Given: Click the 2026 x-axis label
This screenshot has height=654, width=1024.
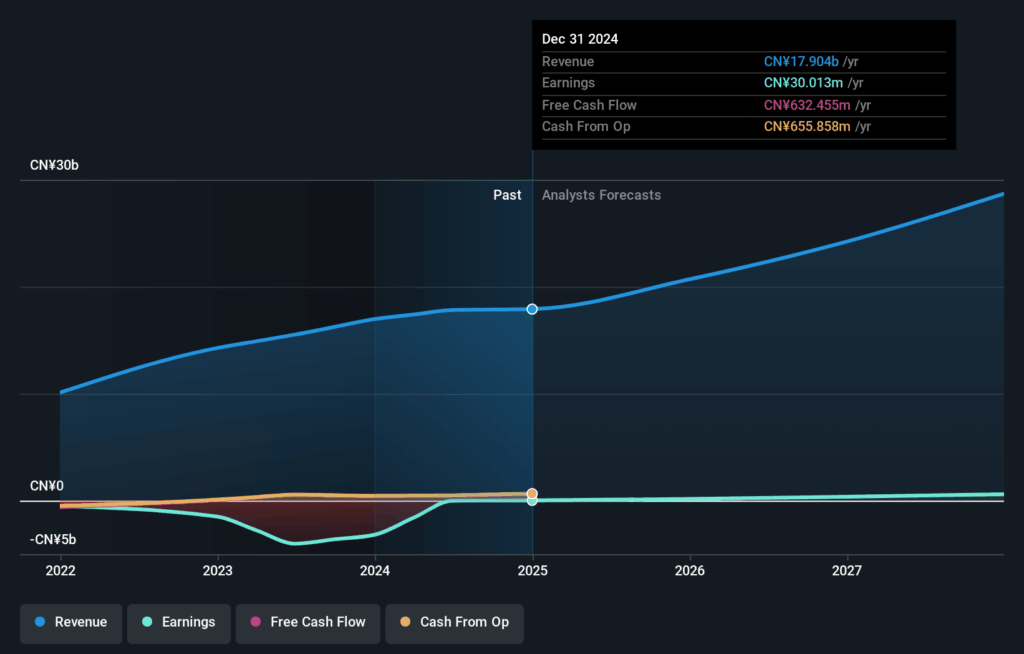Looking at the screenshot, I should point(690,570).
